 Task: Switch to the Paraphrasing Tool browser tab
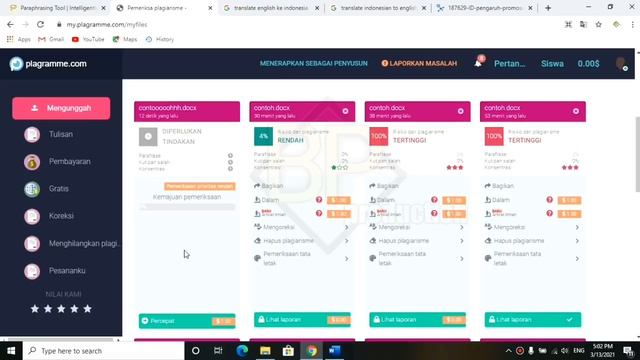57,8
